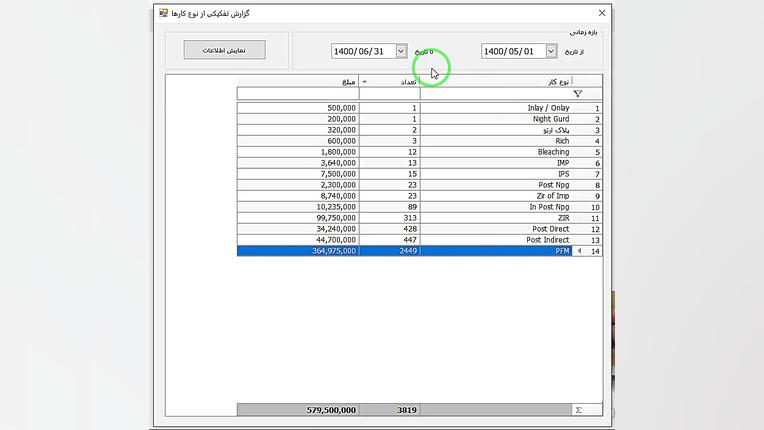Click amount cell 2,300,000
764x430 pixels.
click(x=298, y=185)
